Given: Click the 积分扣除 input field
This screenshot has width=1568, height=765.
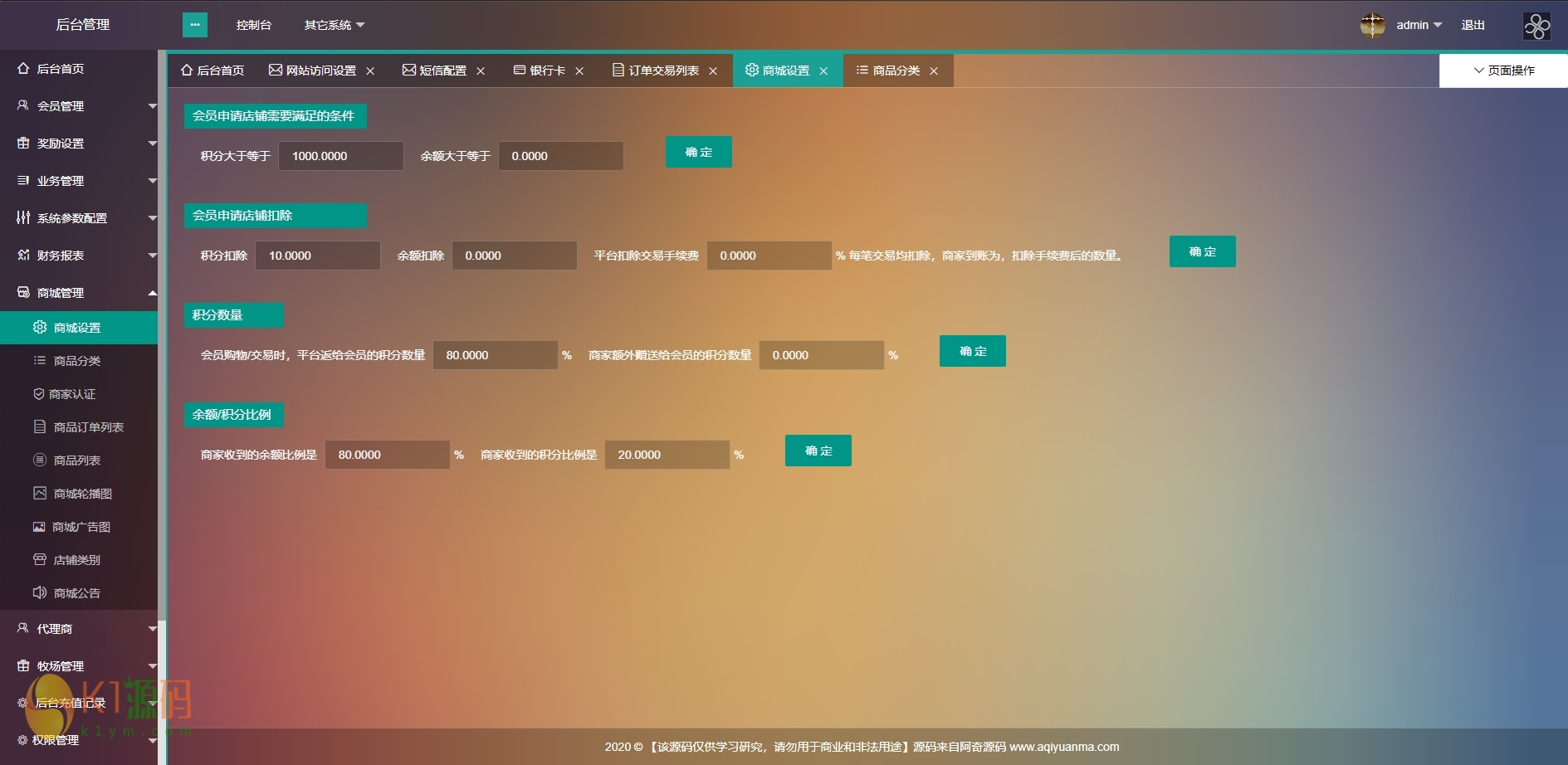Looking at the screenshot, I should click(x=318, y=256).
